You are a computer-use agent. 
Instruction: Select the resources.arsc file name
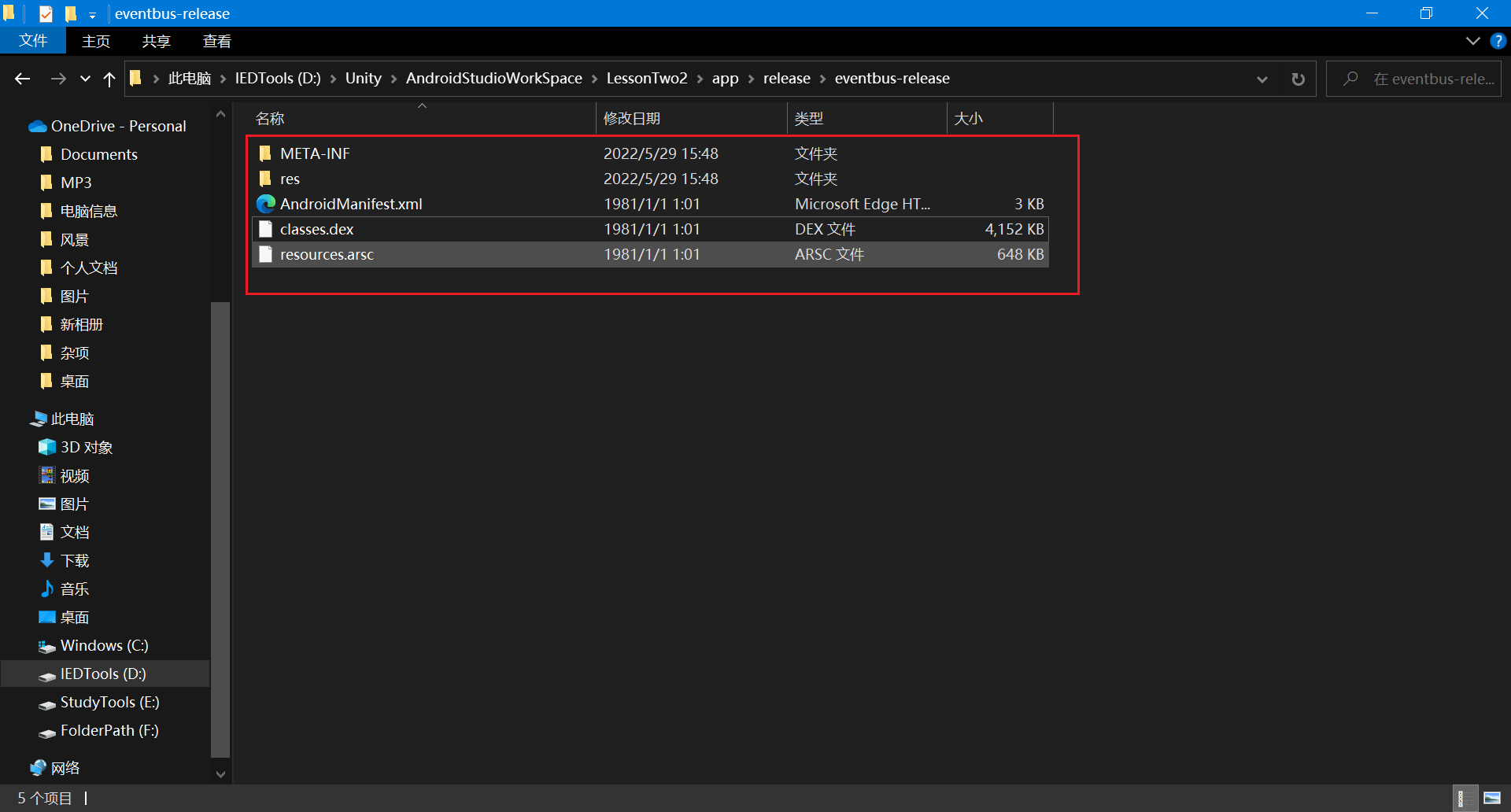[327, 254]
